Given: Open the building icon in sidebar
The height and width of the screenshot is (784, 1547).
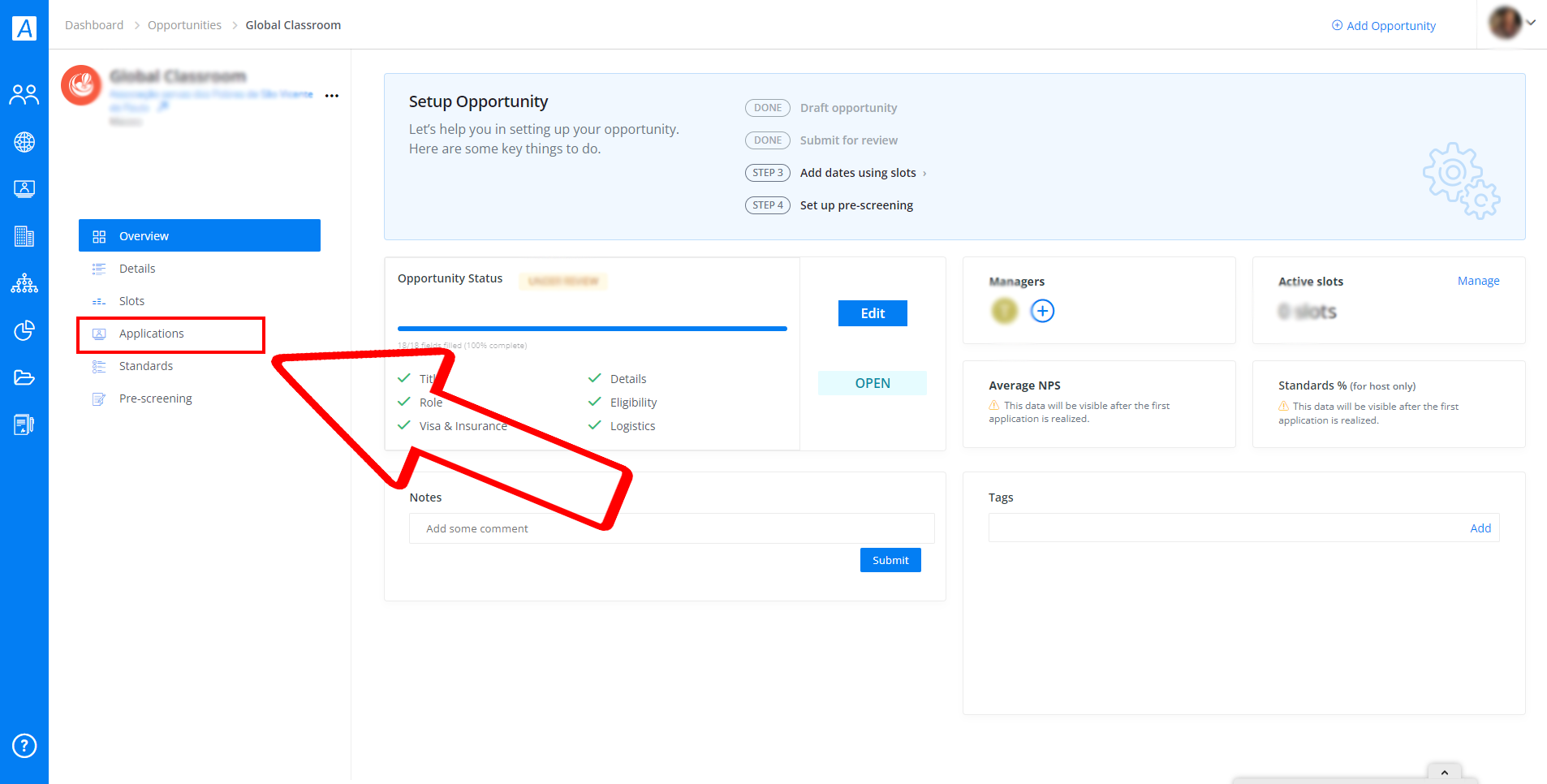Looking at the screenshot, I should pyautogui.click(x=24, y=236).
